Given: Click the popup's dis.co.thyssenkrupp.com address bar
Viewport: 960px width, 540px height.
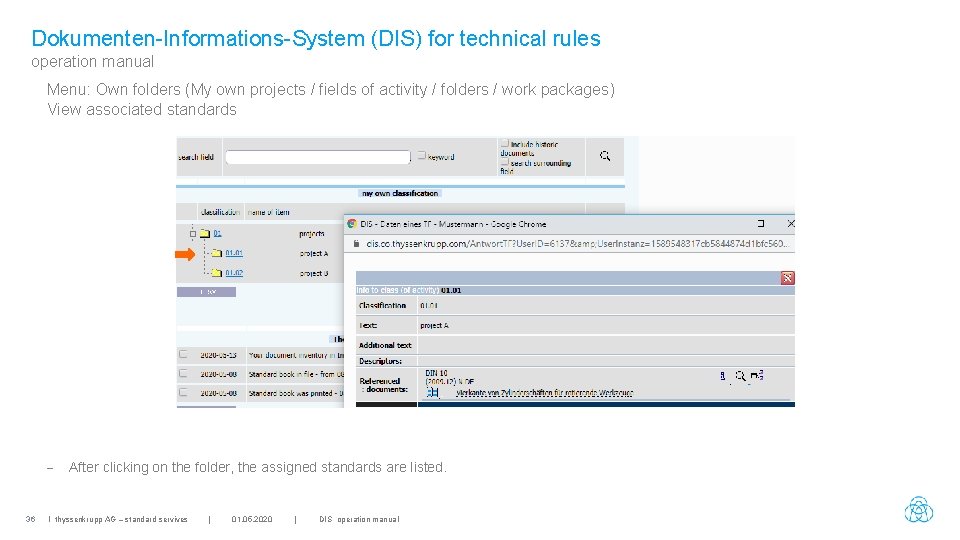Looking at the screenshot, I should [577, 244].
